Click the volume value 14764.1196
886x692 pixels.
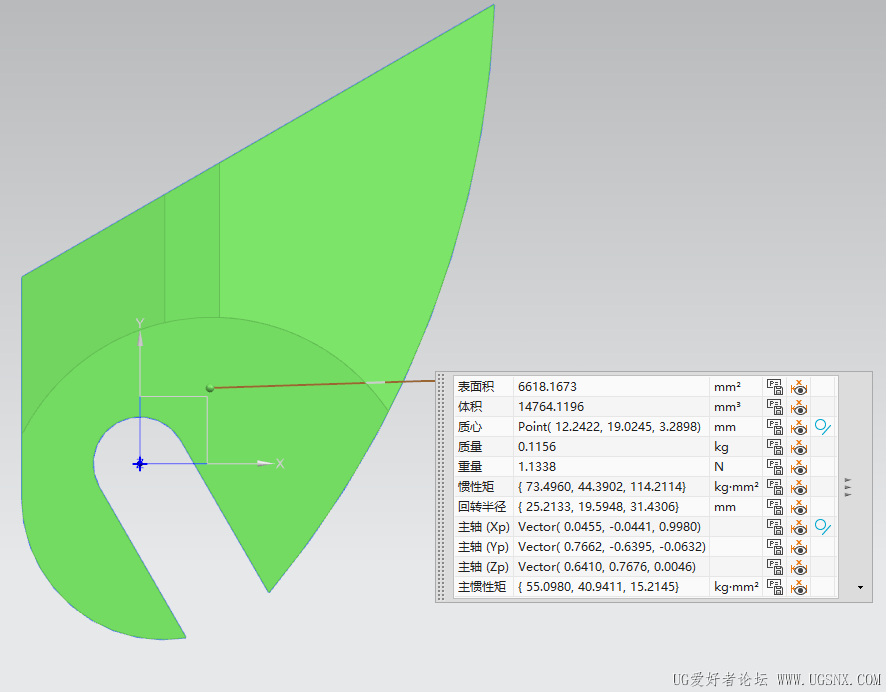[x=551, y=407]
